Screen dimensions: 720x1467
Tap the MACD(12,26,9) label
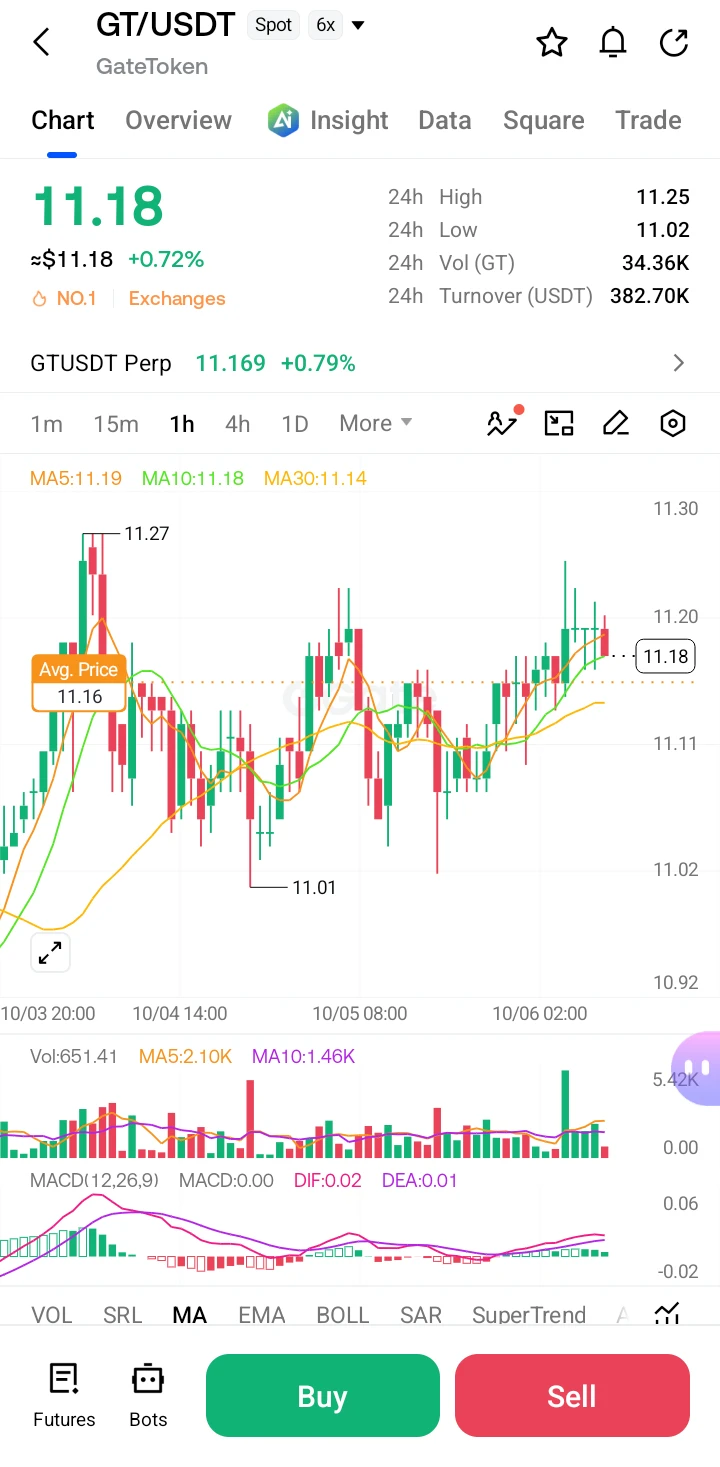[x=94, y=1180]
